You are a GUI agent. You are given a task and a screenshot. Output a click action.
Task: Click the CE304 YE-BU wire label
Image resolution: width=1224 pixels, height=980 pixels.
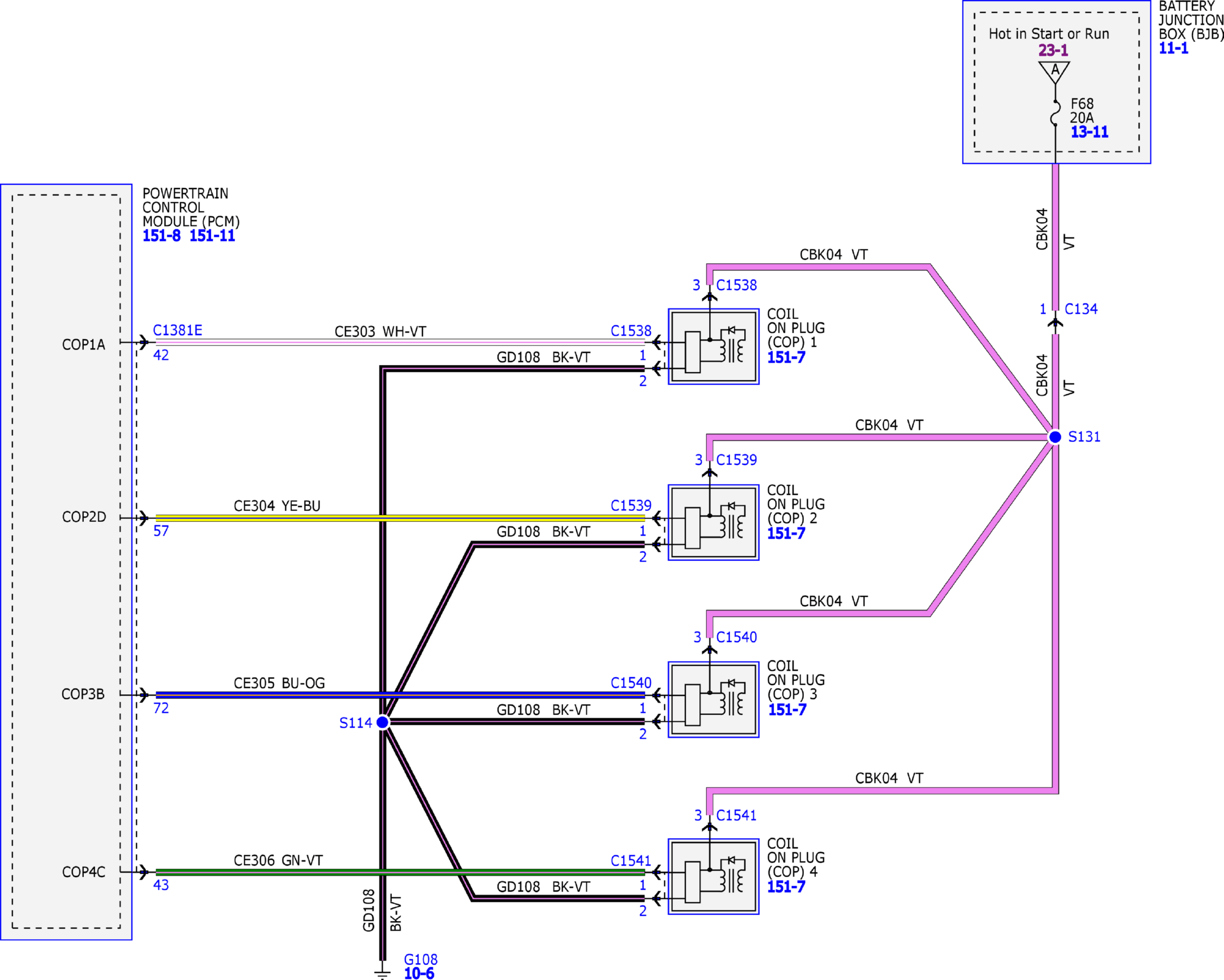coord(277,506)
